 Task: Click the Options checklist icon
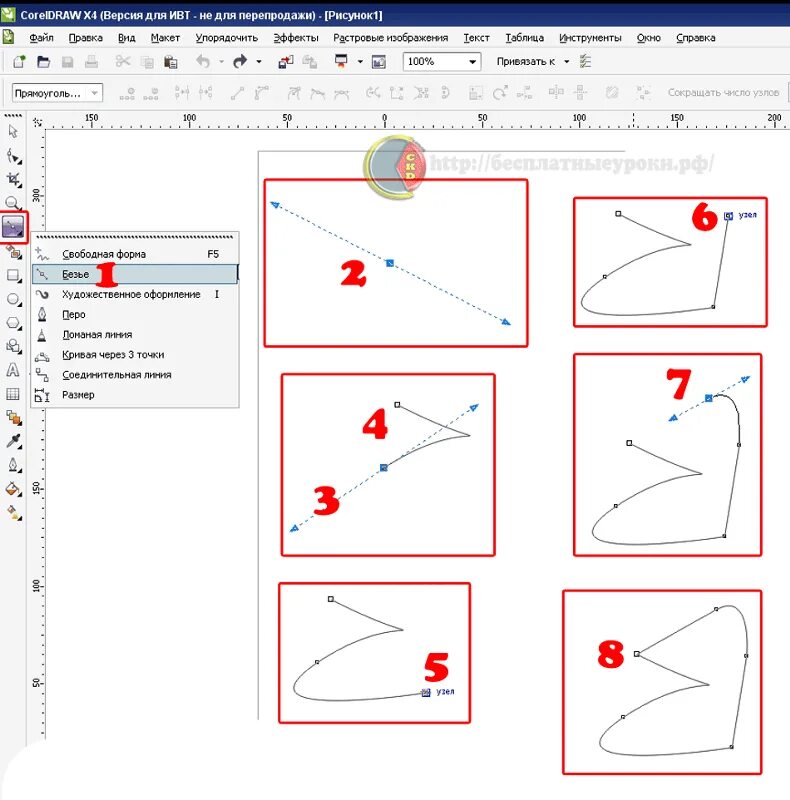(585, 62)
